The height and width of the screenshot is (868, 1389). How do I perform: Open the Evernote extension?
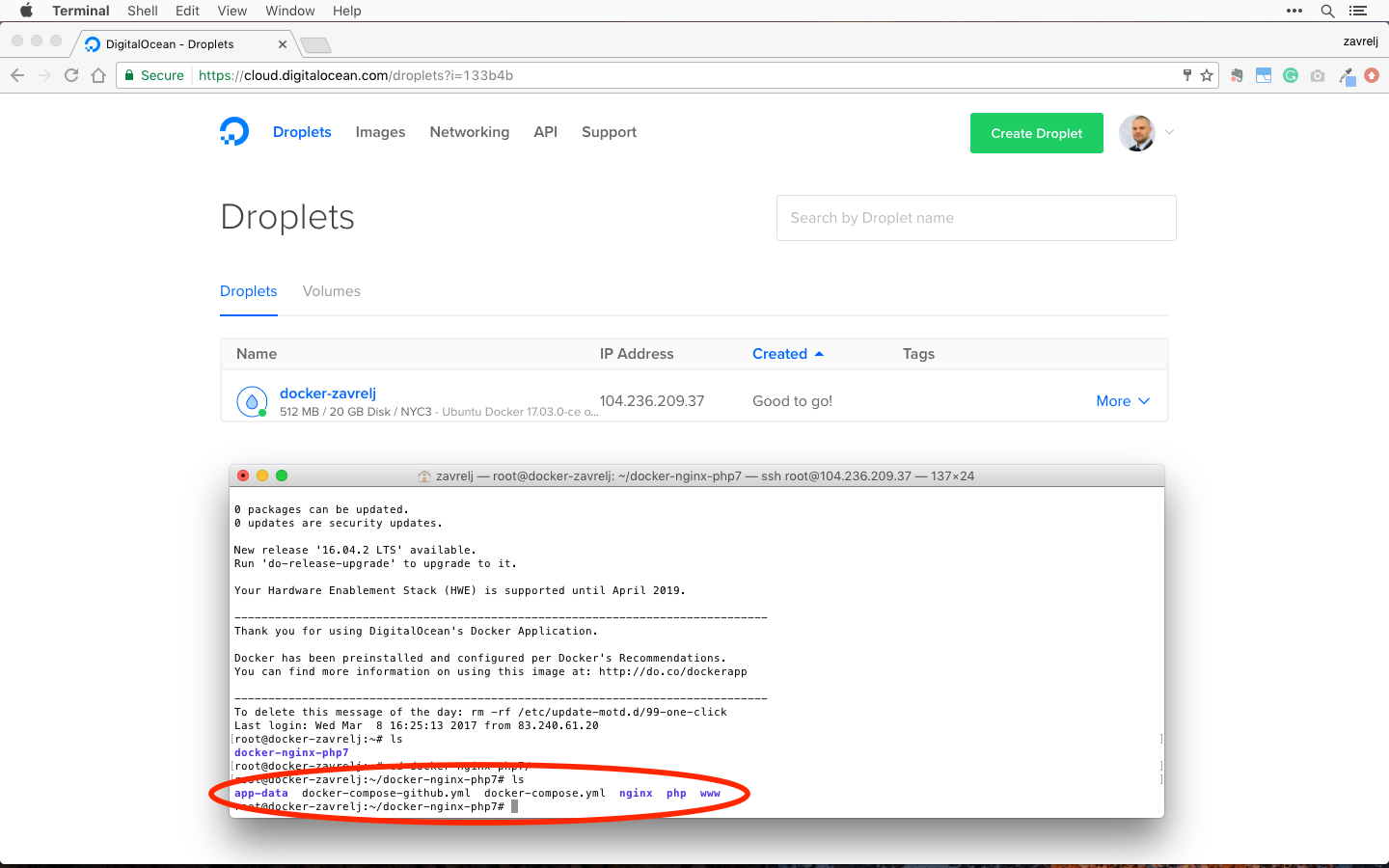click(1237, 75)
